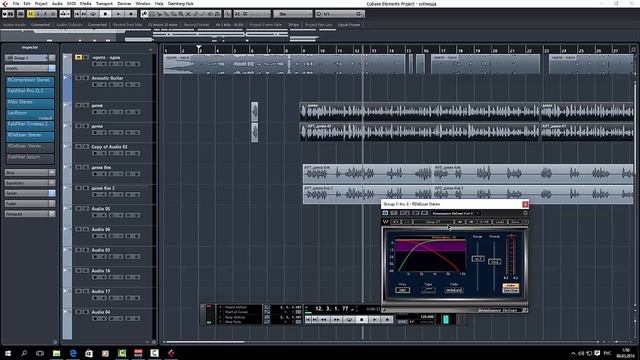Viewport: 640px width, 360px height.
Task: Expand Inspector Sends section
Action: pyautogui.click(x=30, y=193)
